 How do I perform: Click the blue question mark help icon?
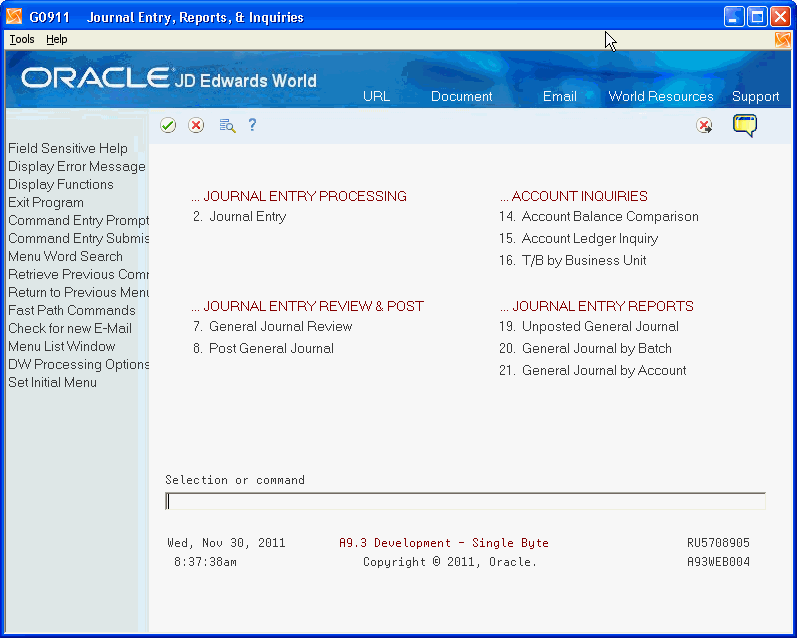pos(253,125)
